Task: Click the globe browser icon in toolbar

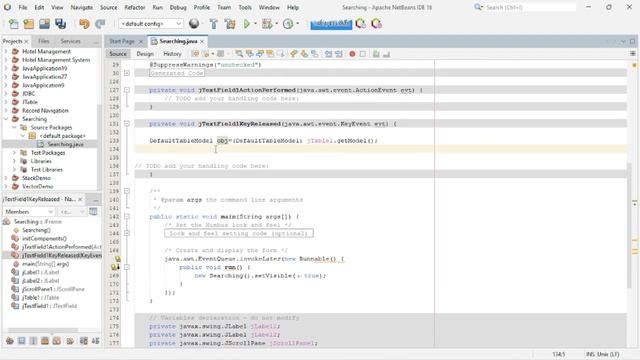Action: [194, 24]
